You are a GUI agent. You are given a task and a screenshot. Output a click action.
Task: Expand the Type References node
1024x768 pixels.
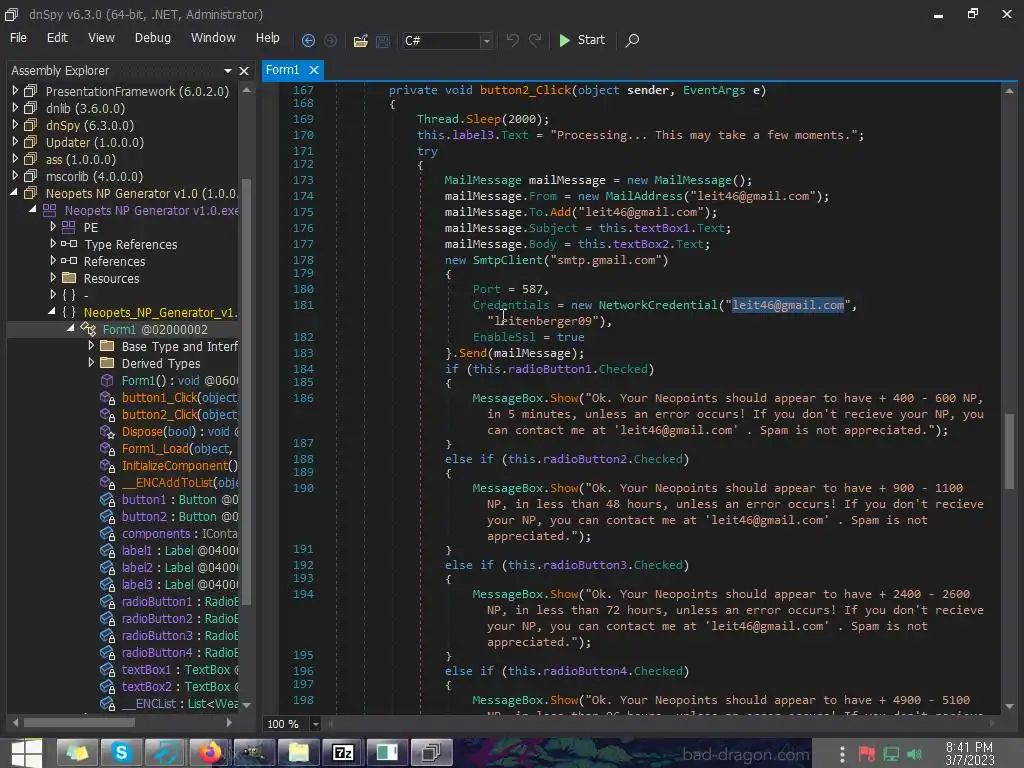pos(53,244)
